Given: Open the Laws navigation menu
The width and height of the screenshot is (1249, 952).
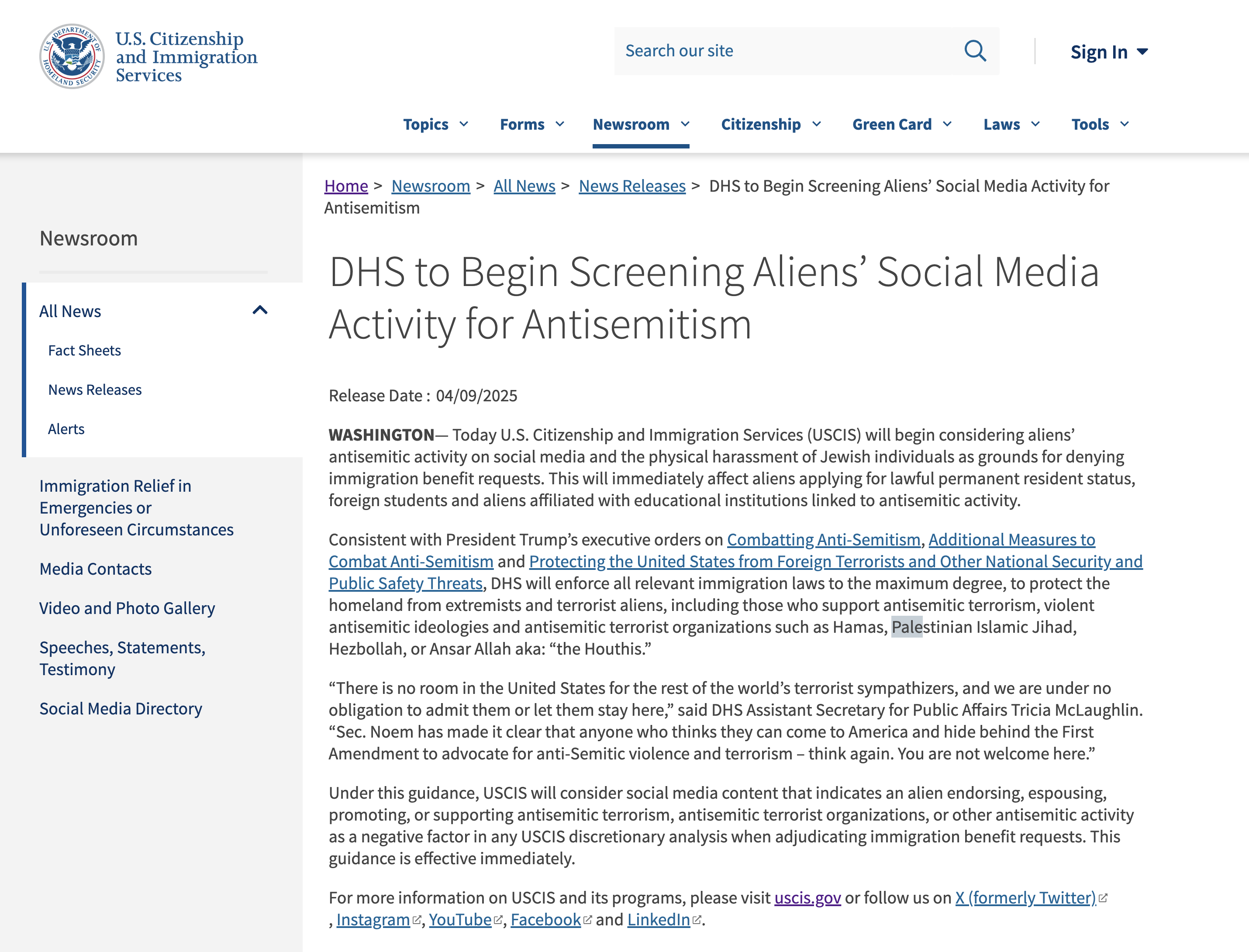Looking at the screenshot, I should click(x=1011, y=124).
